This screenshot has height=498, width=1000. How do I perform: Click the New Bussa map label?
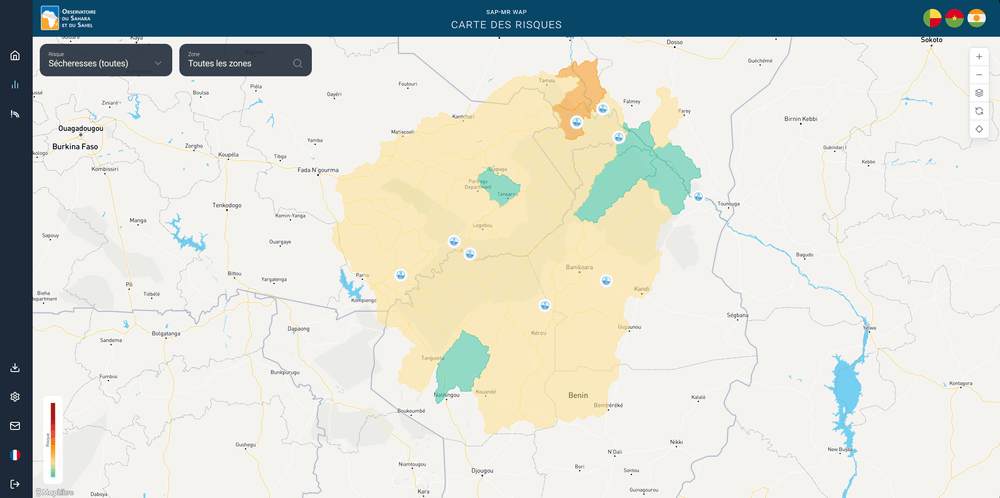pos(839,450)
